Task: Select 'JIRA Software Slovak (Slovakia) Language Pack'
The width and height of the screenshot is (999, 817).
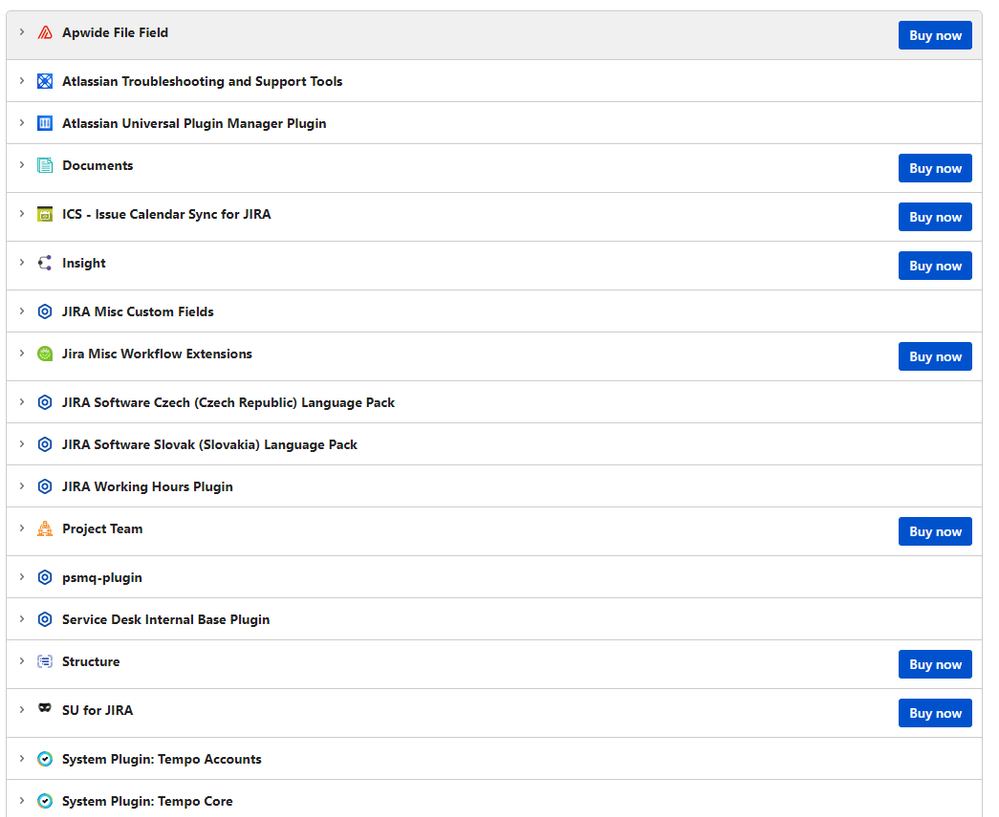Action: coord(210,445)
